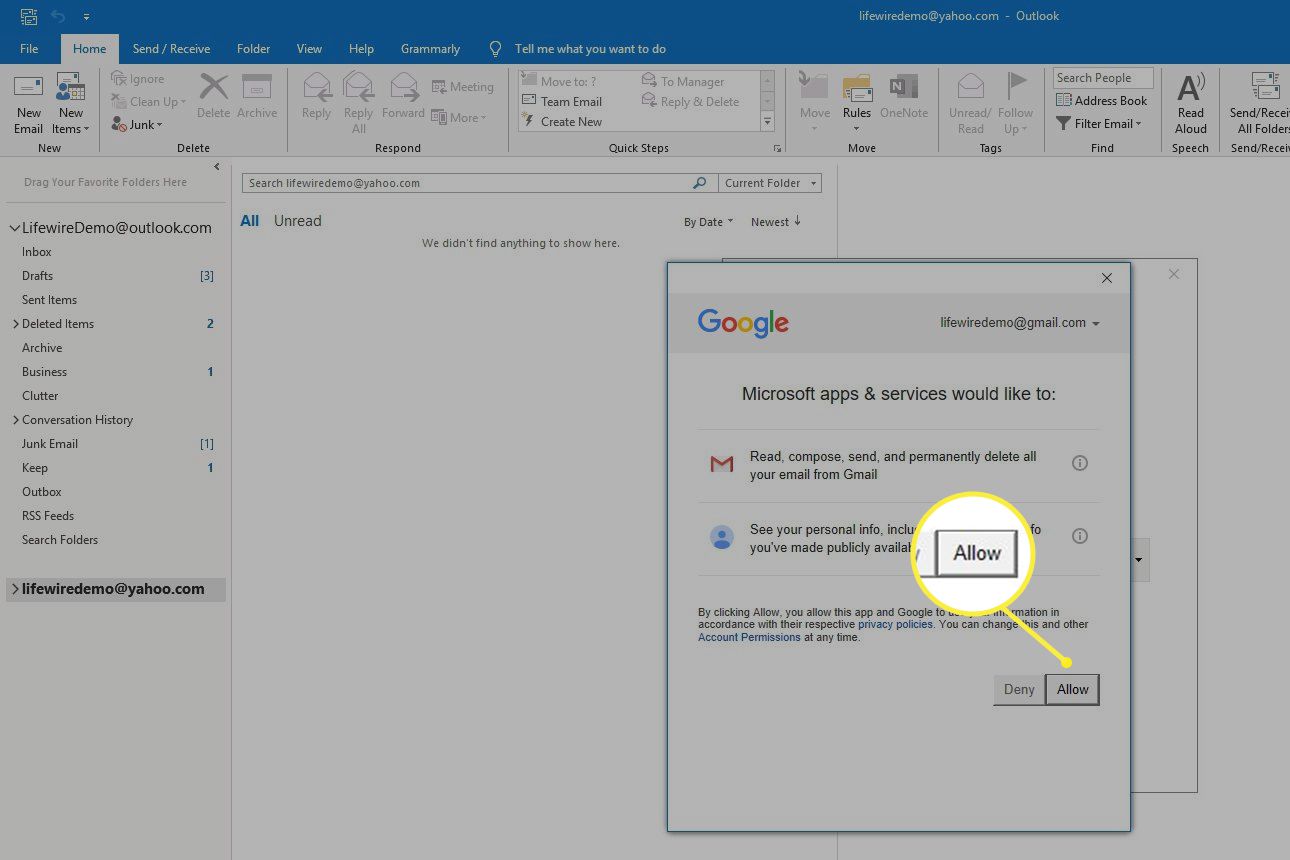Open the New Items menu
The height and width of the screenshot is (860, 1290).
pos(71,104)
